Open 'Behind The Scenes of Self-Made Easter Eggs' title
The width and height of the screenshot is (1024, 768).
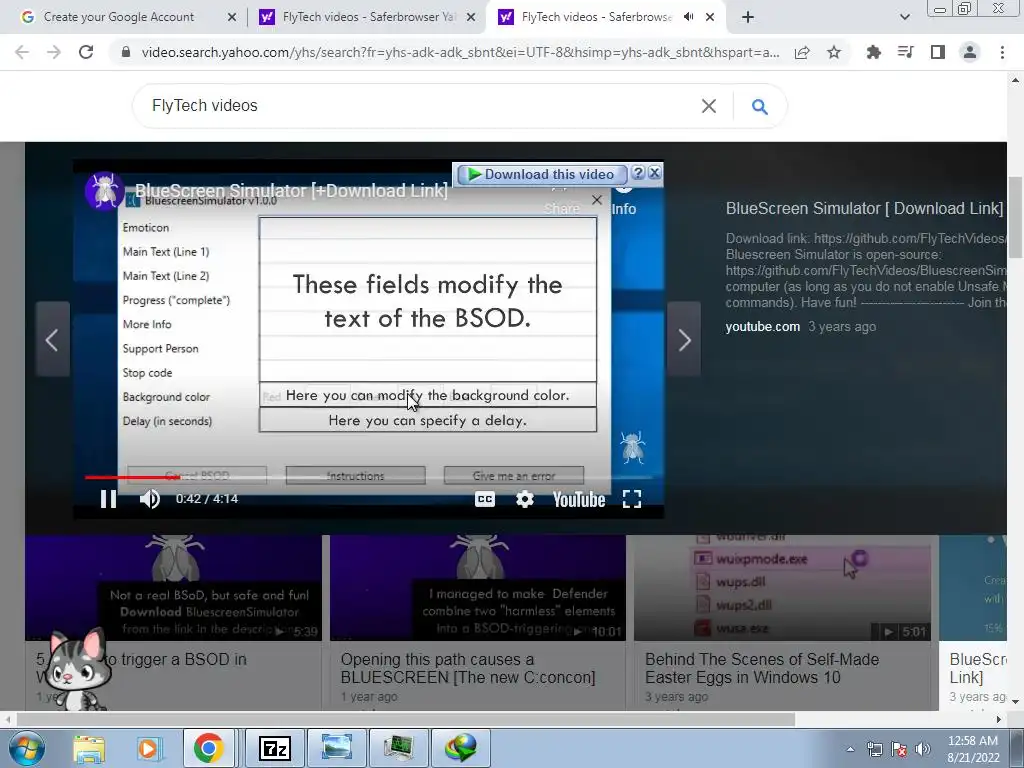(762, 668)
